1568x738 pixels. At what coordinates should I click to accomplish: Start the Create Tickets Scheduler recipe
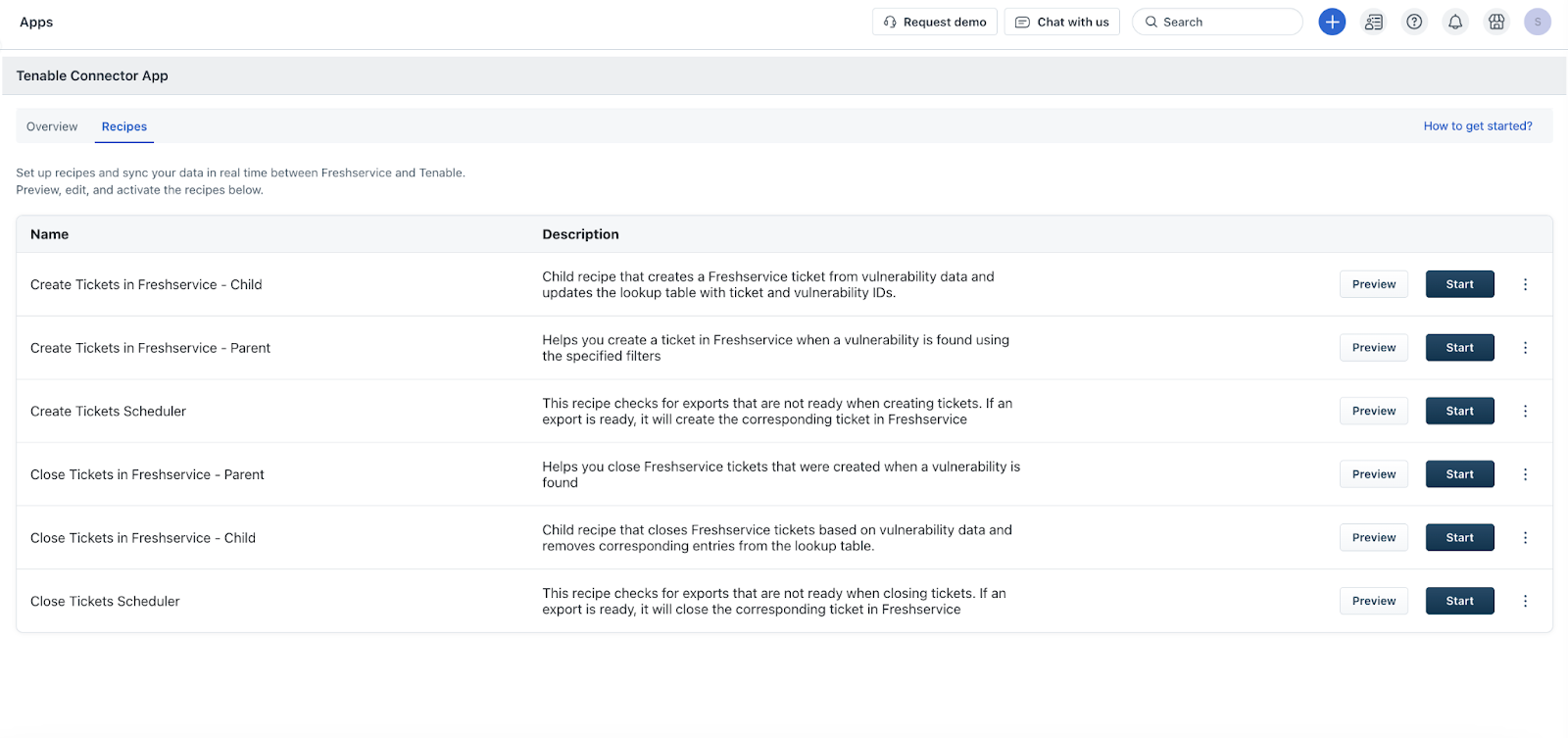1459,411
